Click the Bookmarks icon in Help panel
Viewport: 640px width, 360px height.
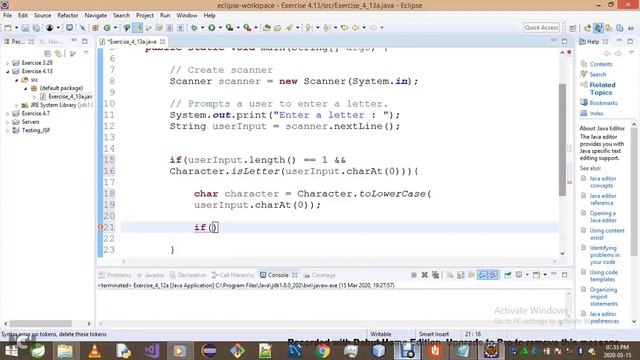584,103
